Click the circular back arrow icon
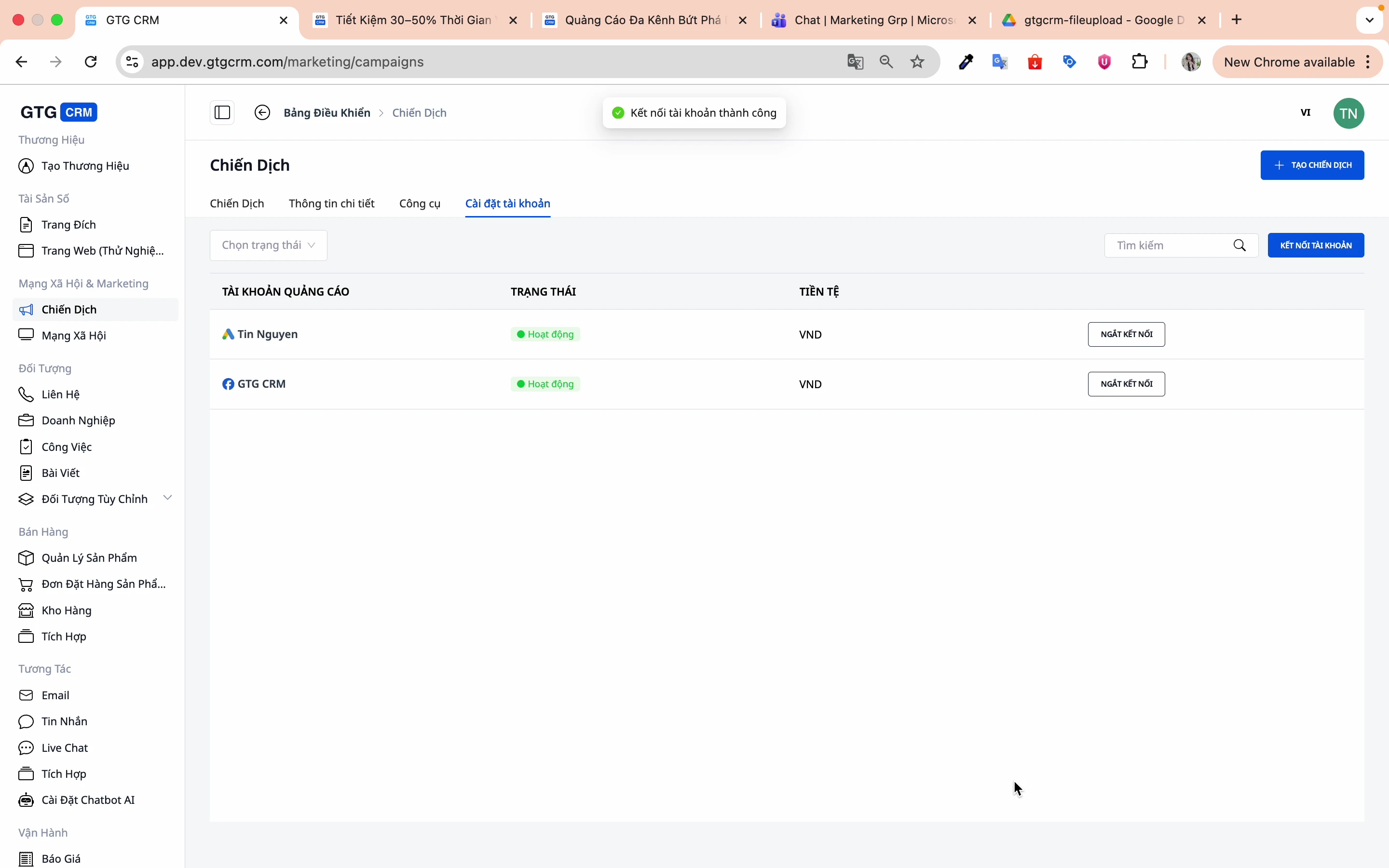This screenshot has height=868, width=1389. coord(262,112)
